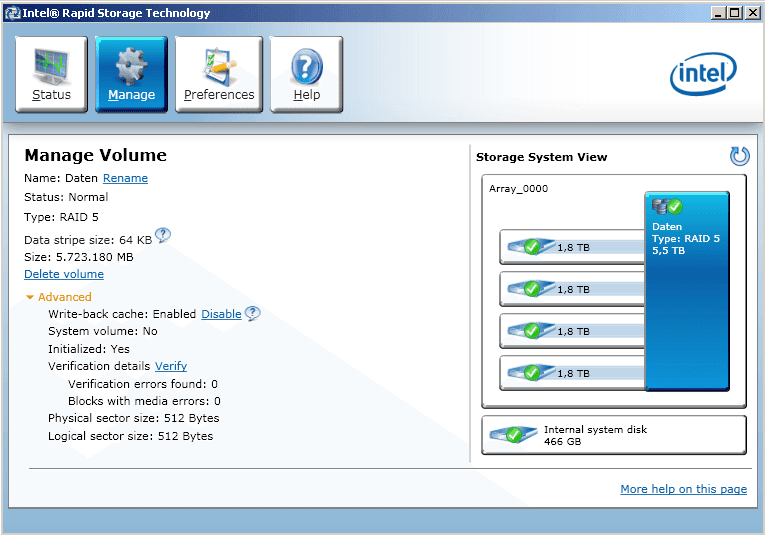Click the Storage System View heading
Screen dimensions: 765x535
(x=542, y=157)
